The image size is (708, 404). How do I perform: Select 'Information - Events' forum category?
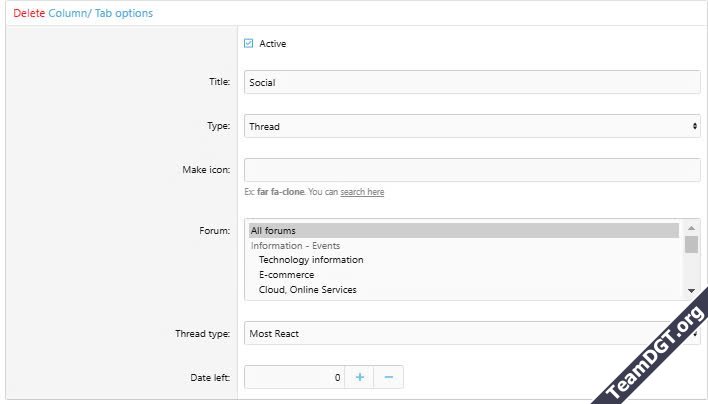click(295, 246)
